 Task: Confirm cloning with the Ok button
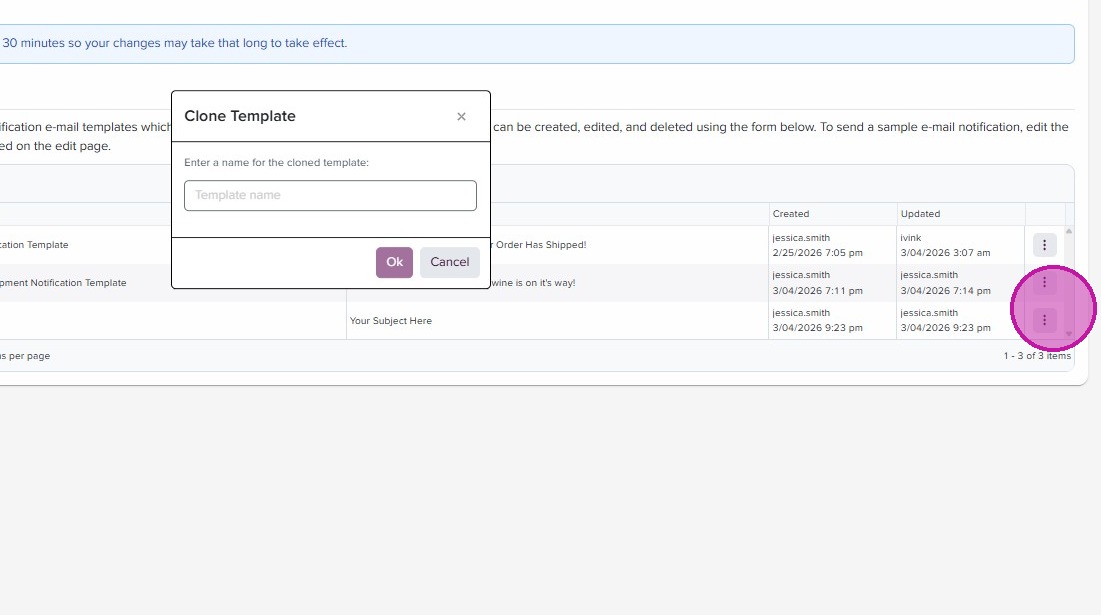(394, 262)
